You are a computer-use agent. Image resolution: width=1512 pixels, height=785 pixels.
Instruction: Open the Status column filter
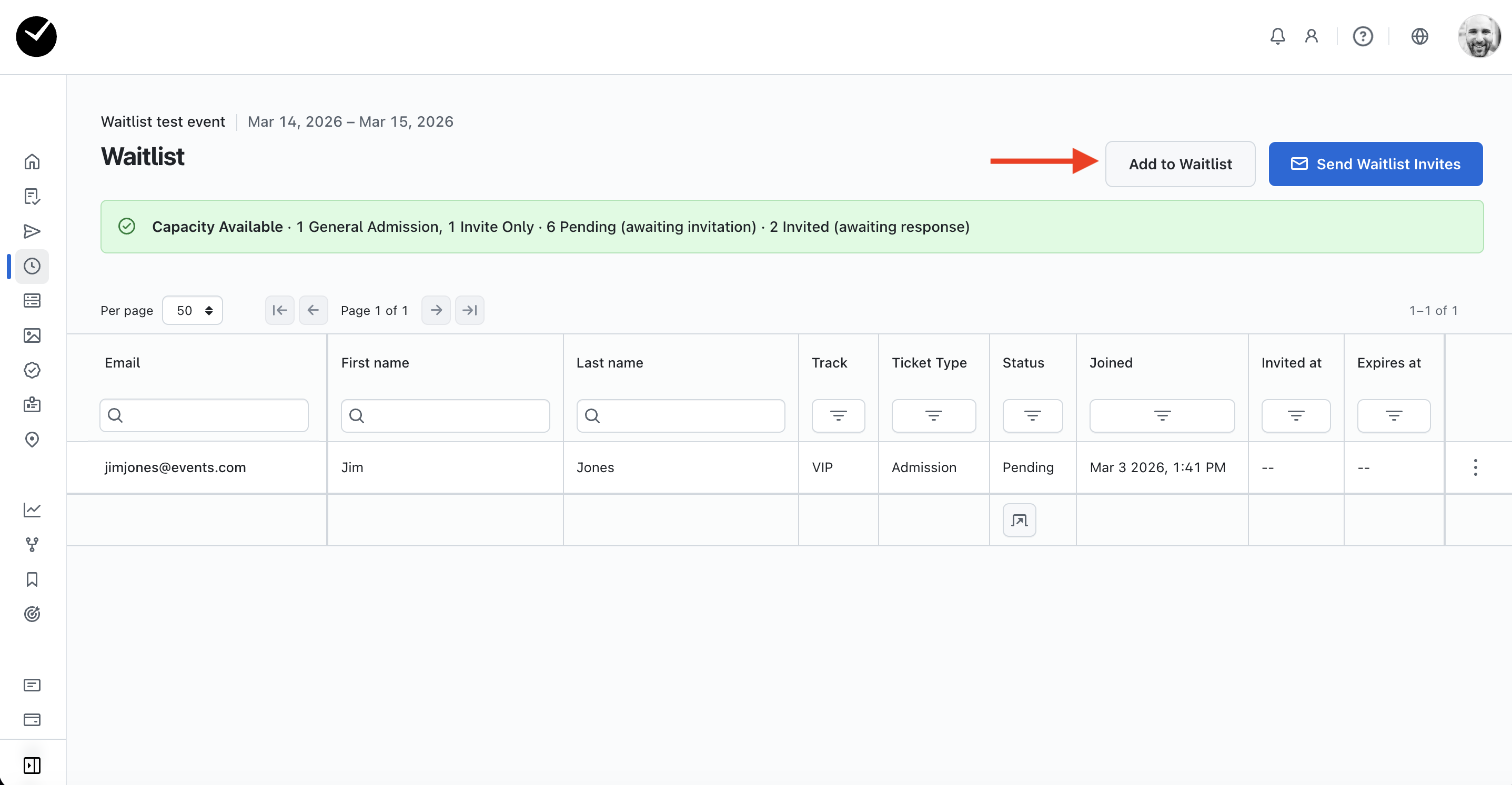coord(1032,416)
